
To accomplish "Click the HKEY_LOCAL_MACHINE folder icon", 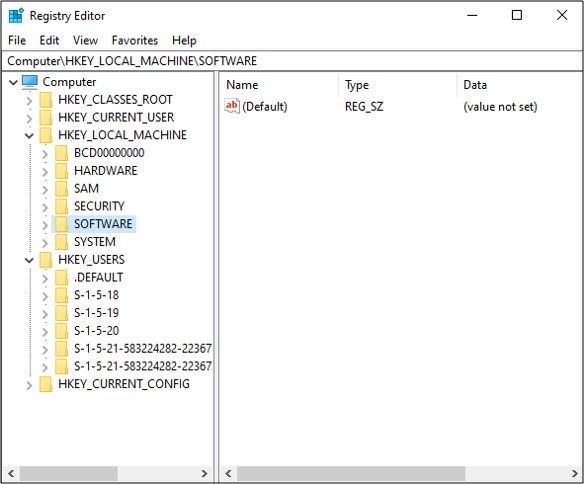I will pyautogui.click(x=46, y=135).
